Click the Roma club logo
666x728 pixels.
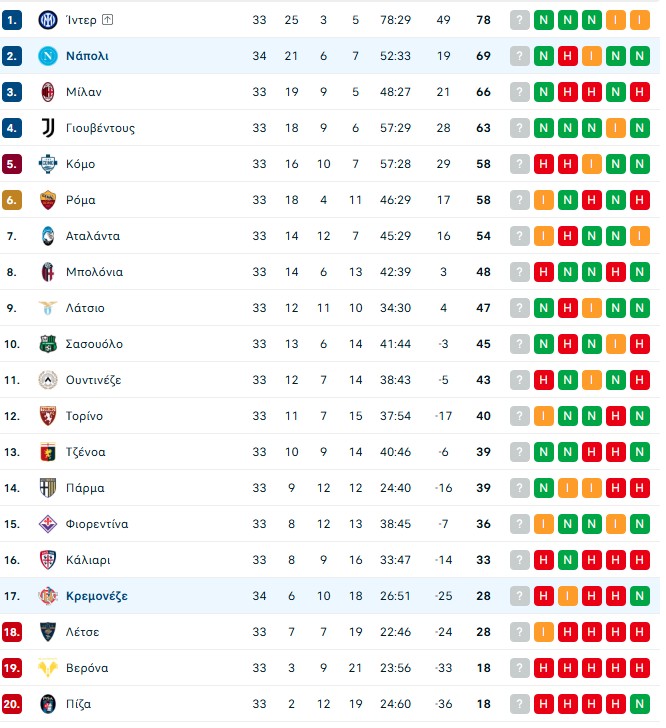(48, 200)
